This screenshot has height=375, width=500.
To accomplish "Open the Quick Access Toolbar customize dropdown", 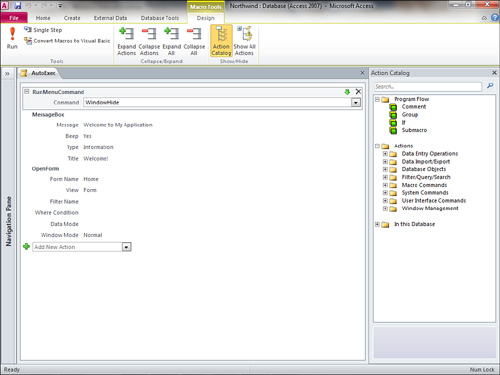I will click(x=60, y=6).
